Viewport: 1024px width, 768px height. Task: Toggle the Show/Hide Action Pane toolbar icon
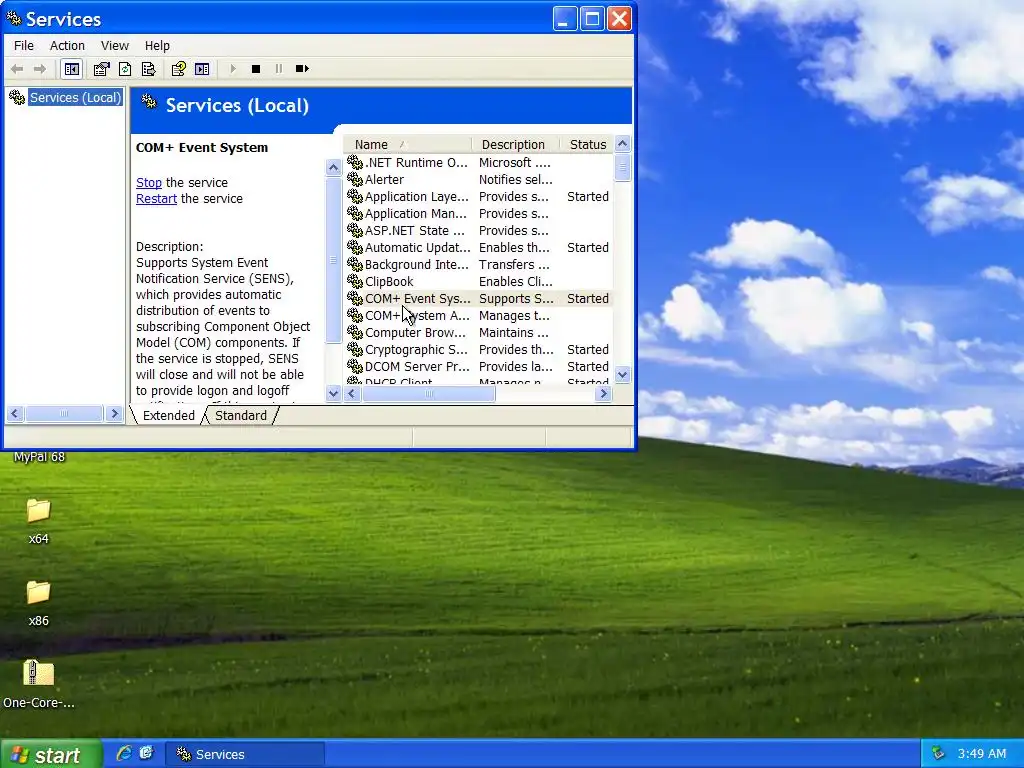pyautogui.click(x=202, y=69)
